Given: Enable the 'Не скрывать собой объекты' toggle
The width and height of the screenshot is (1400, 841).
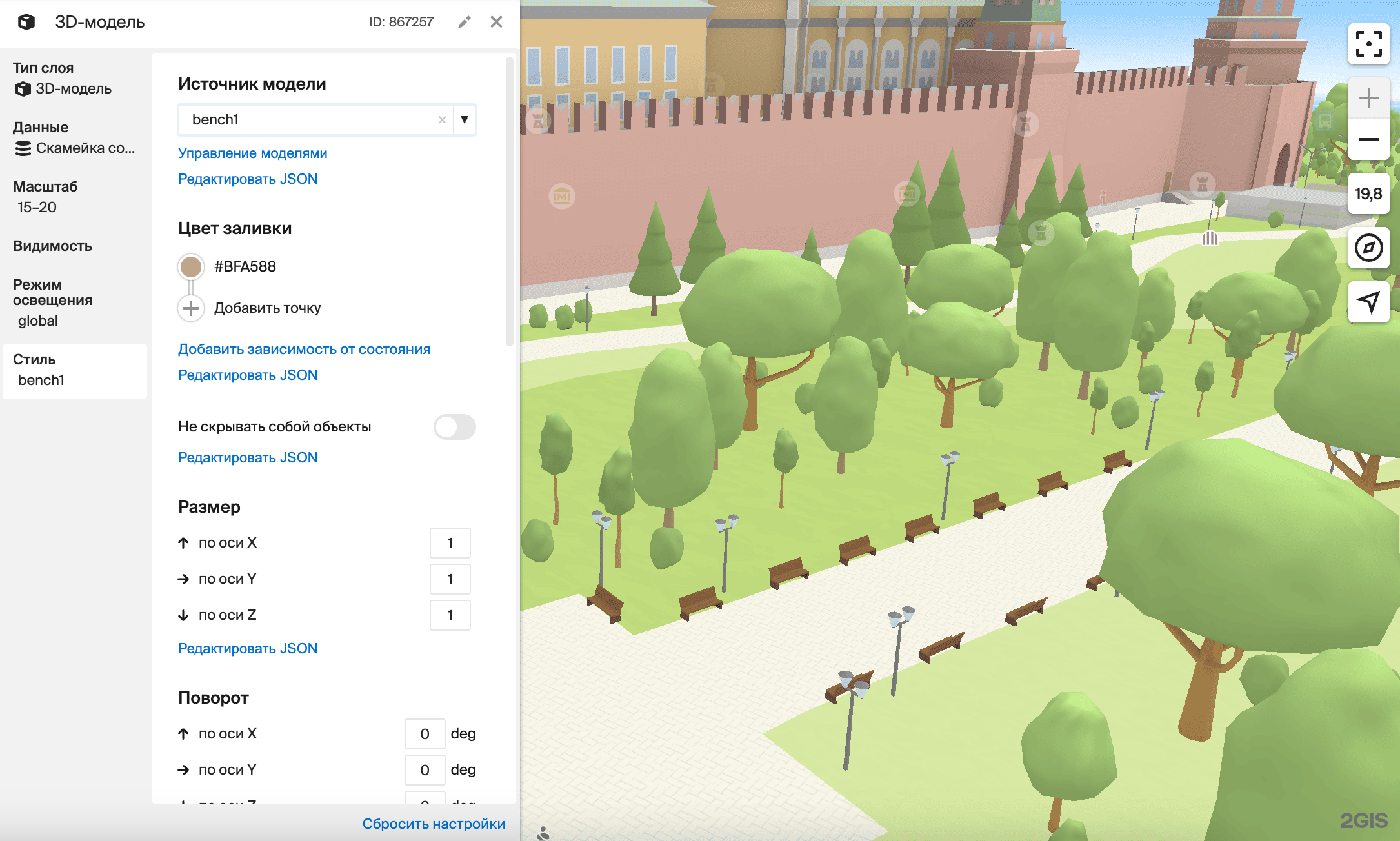Looking at the screenshot, I should point(455,427).
